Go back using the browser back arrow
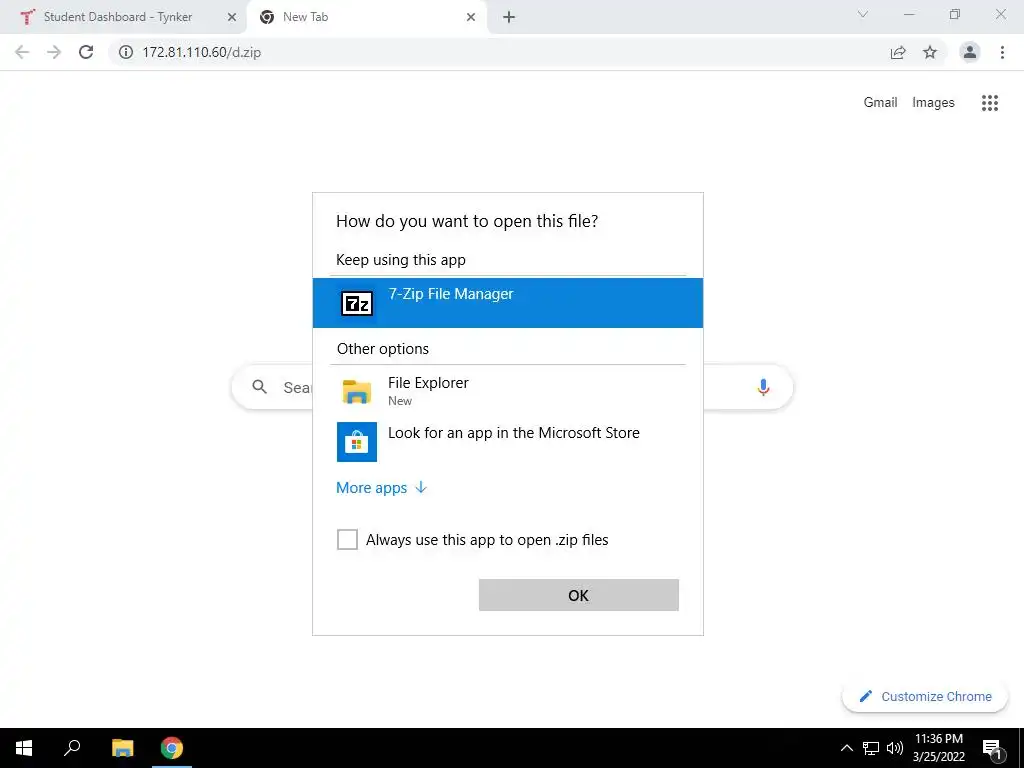1024x768 pixels. [x=22, y=52]
